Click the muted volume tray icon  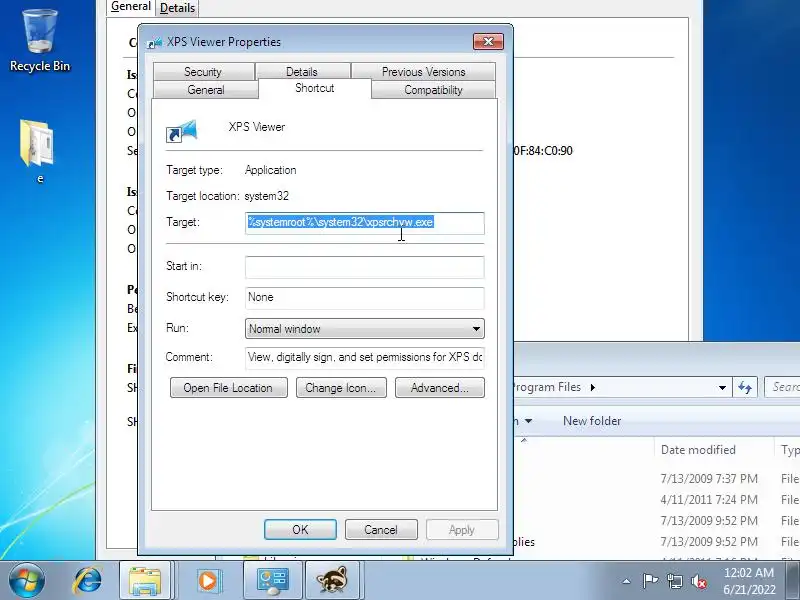coord(698,581)
